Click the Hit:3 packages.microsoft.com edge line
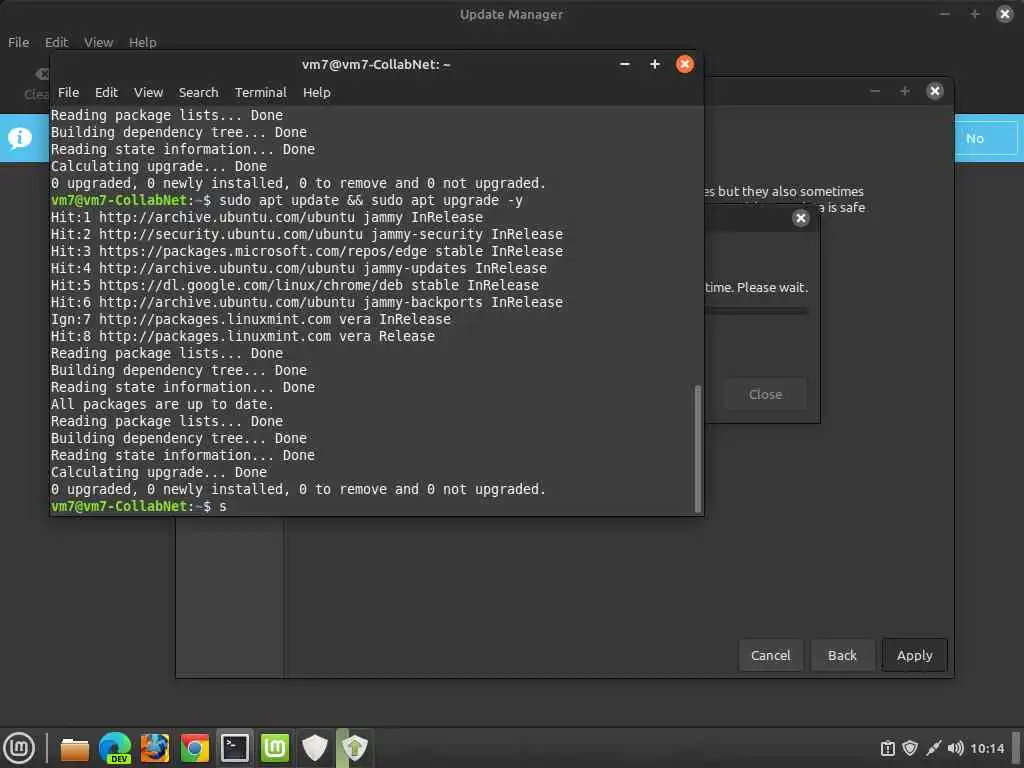 (x=307, y=251)
